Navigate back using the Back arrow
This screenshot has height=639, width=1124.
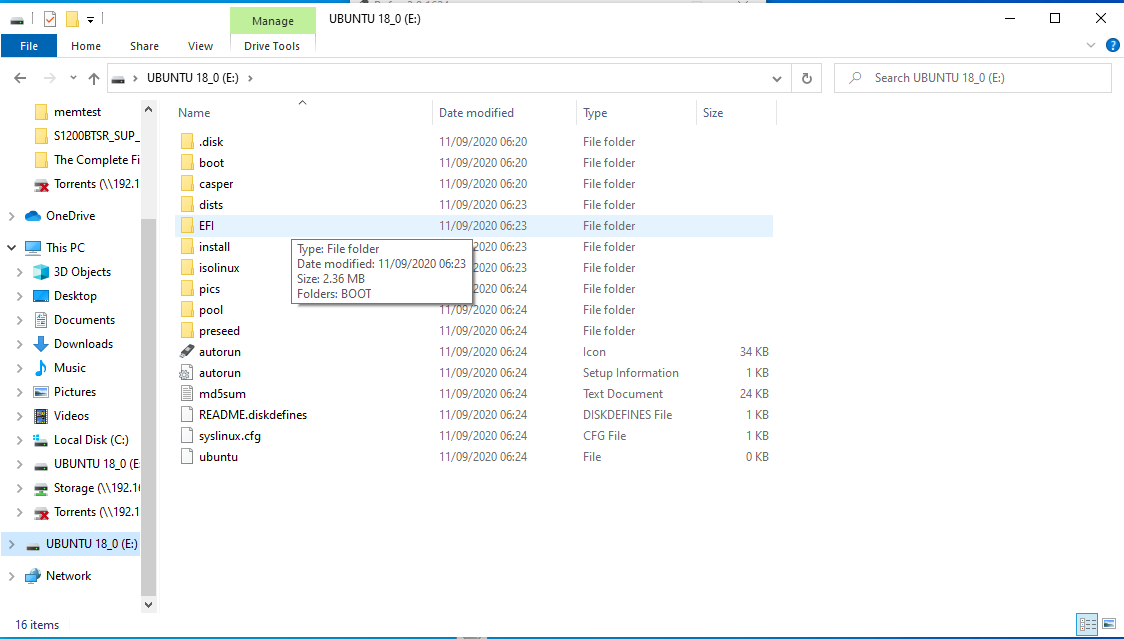19,77
